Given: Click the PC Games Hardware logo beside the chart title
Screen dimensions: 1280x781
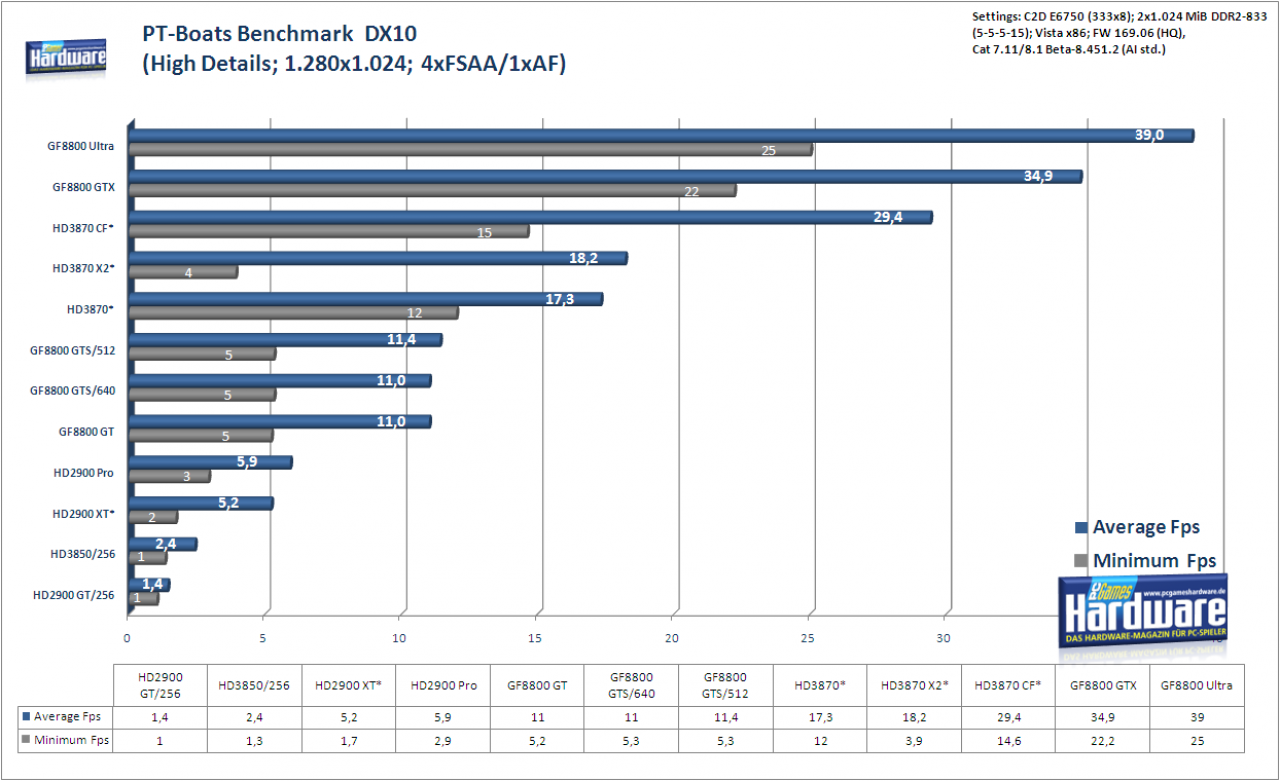Looking at the screenshot, I should click(x=66, y=59).
